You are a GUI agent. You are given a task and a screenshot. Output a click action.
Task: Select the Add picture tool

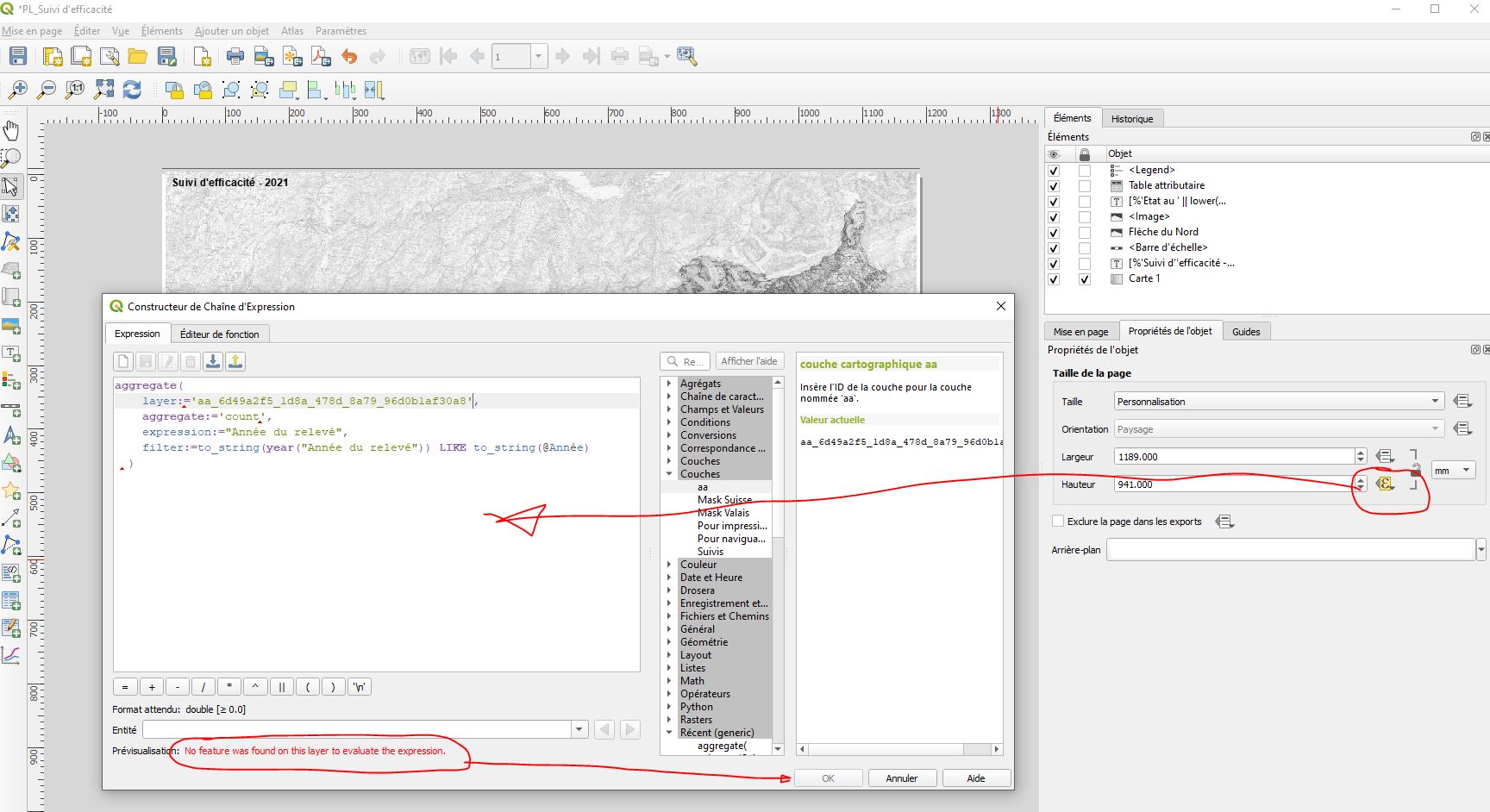11,325
